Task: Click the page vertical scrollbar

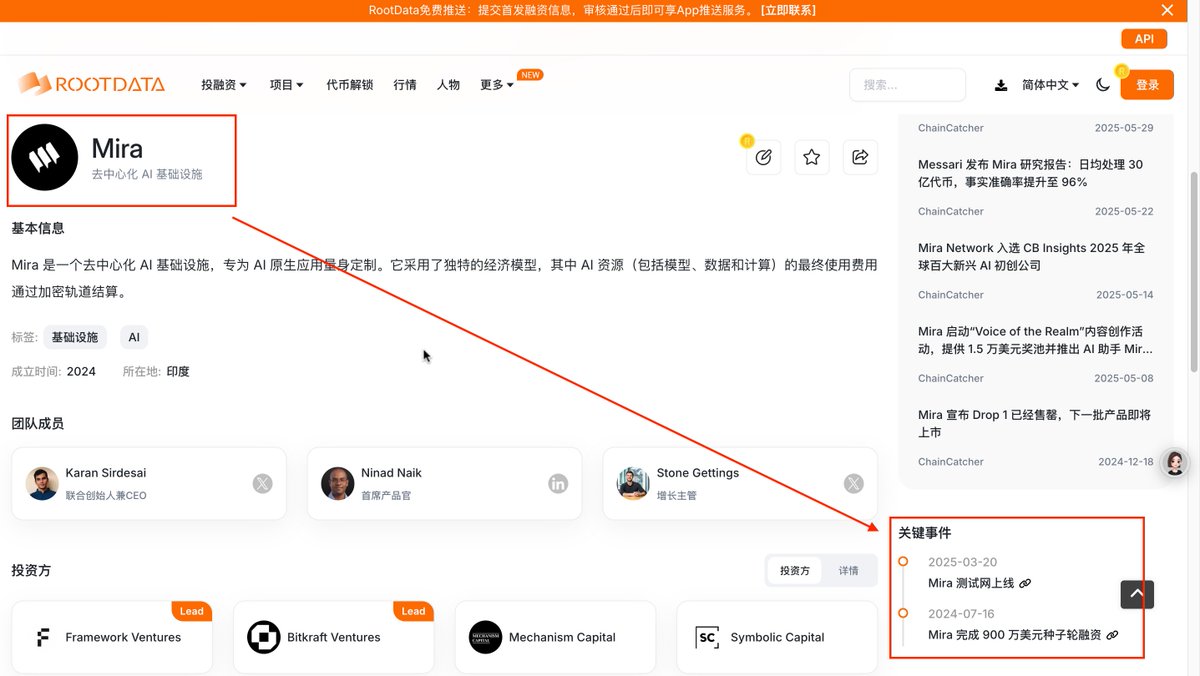Action: click(x=1193, y=271)
